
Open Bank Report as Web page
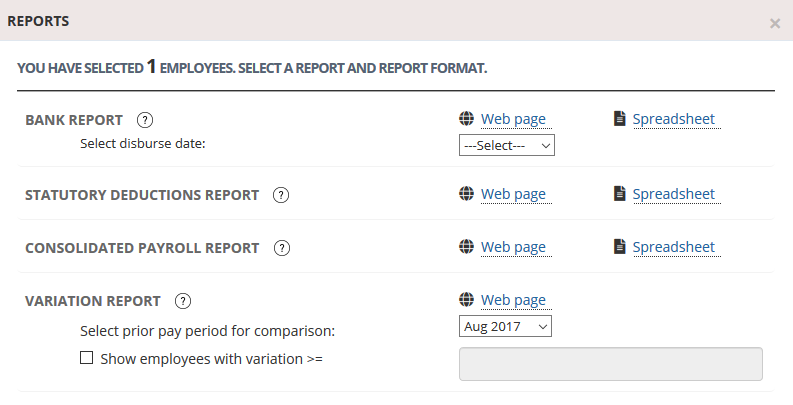click(x=513, y=120)
